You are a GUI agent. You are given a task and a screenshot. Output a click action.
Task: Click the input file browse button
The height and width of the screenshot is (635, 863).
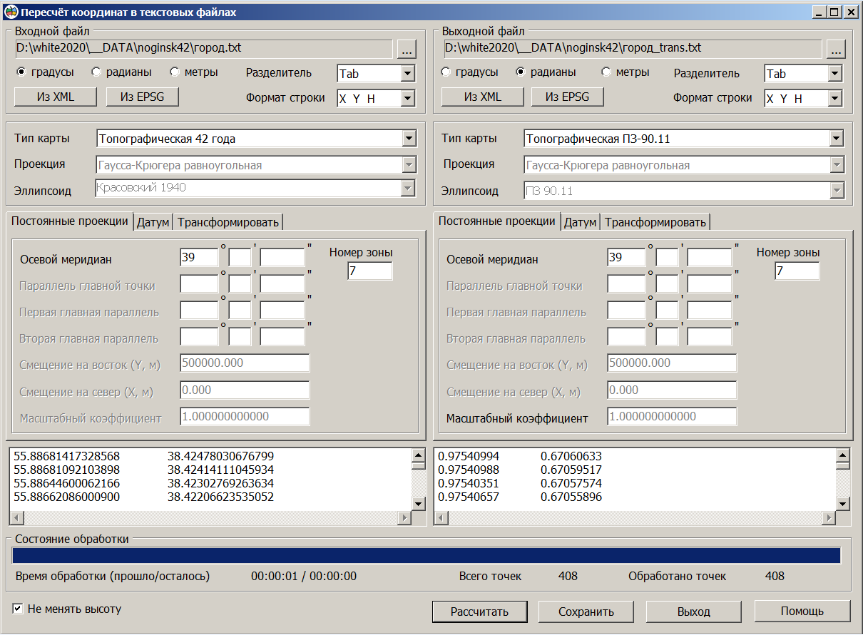tap(406, 48)
